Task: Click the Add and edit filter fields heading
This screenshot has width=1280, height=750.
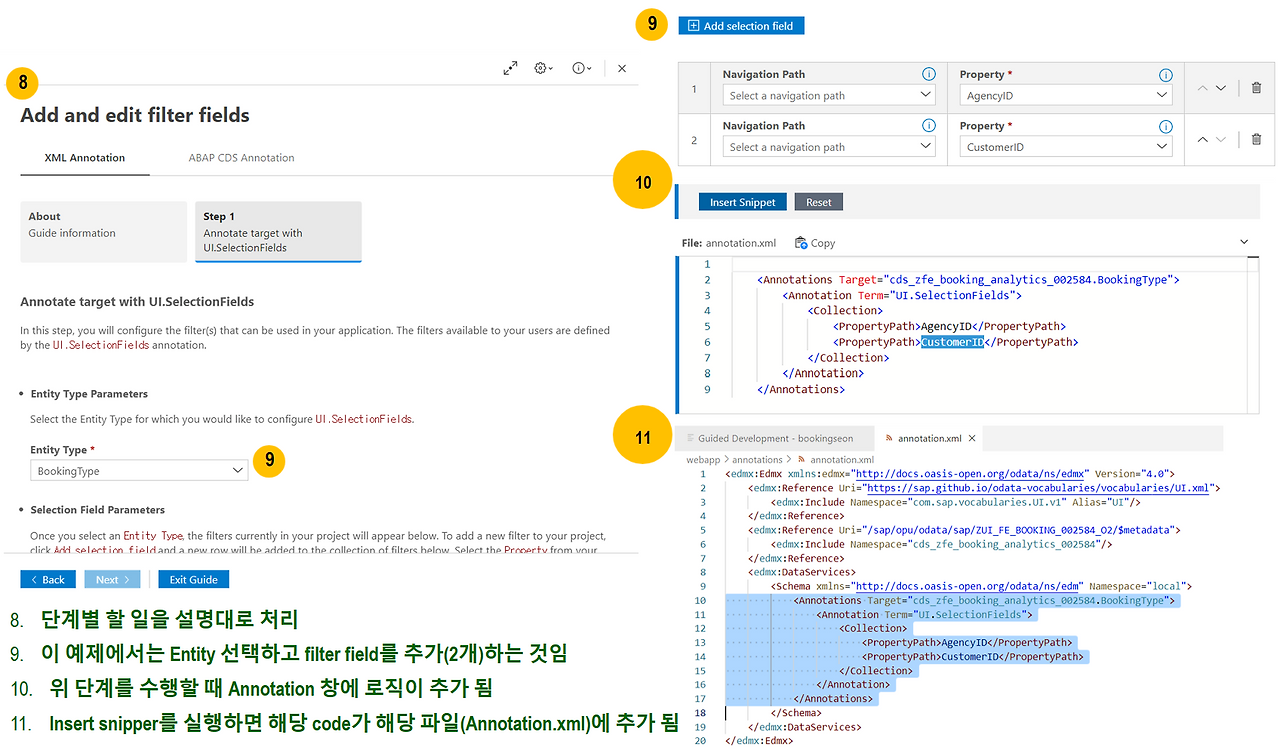Action: pos(135,115)
